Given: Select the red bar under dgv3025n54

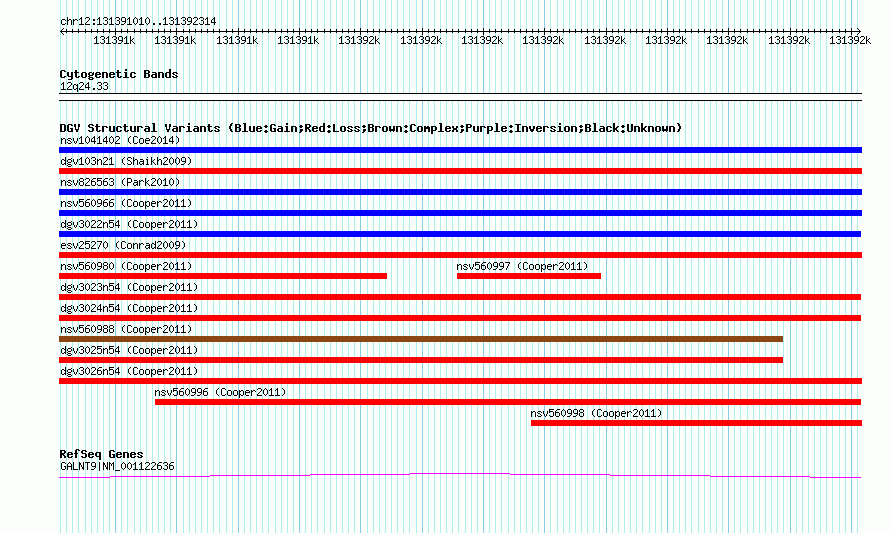Looking at the screenshot, I should pyautogui.click(x=421, y=360).
